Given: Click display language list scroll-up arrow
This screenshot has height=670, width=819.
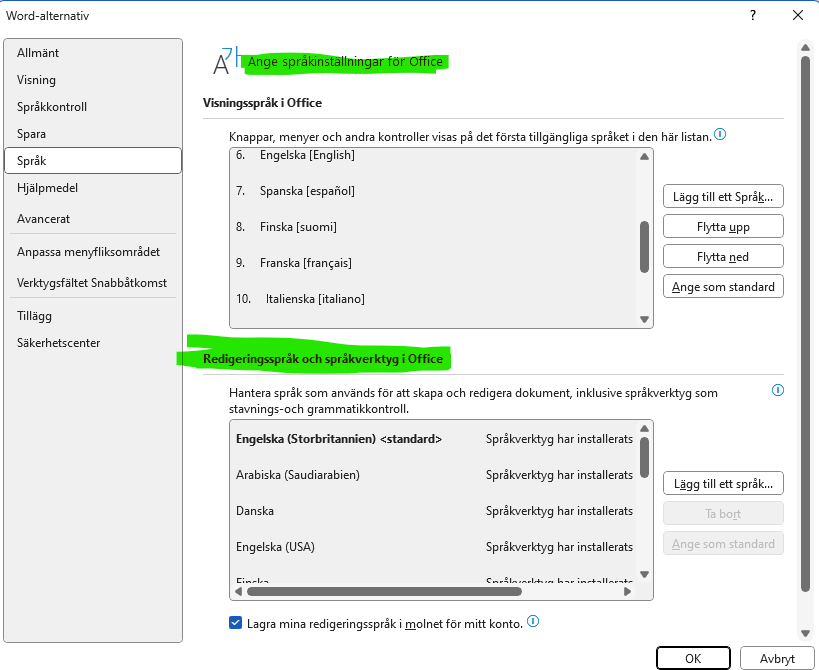Looking at the screenshot, I should 644,157.
